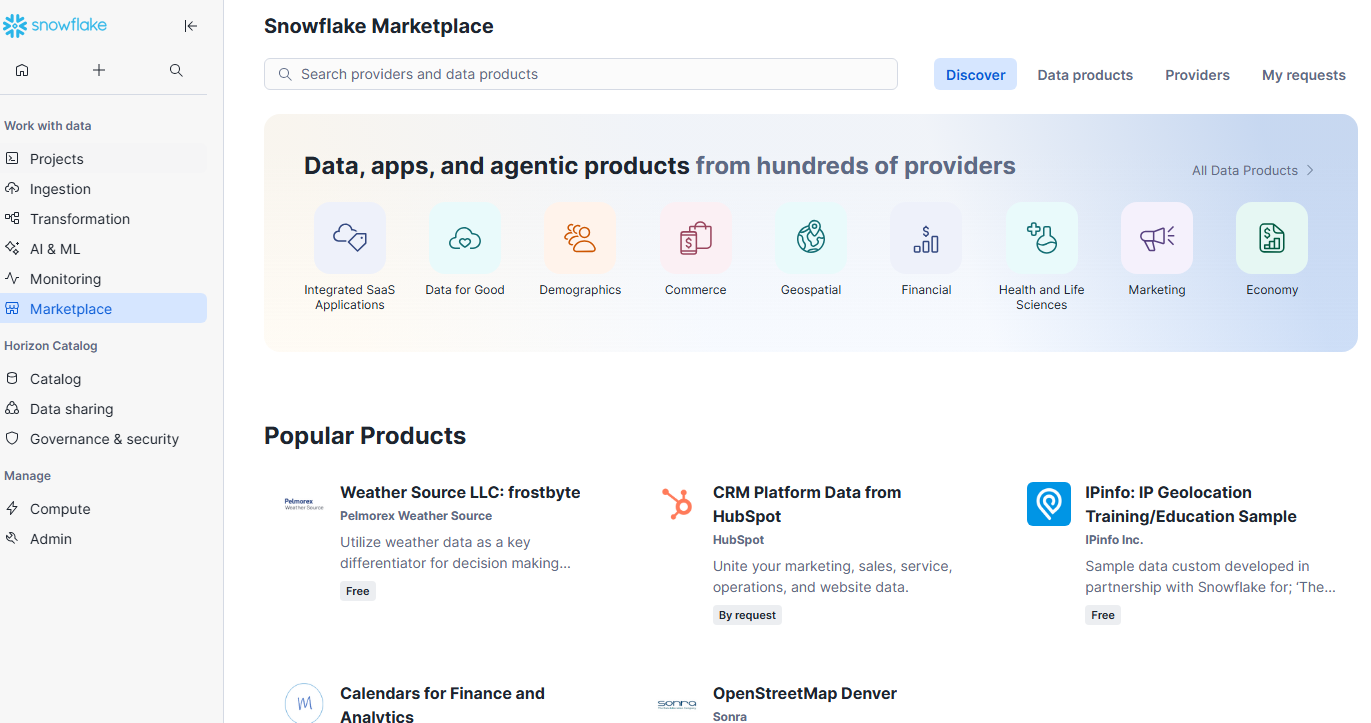Select the Commerce category icon
The height and width of the screenshot is (723, 1371).
tap(695, 238)
